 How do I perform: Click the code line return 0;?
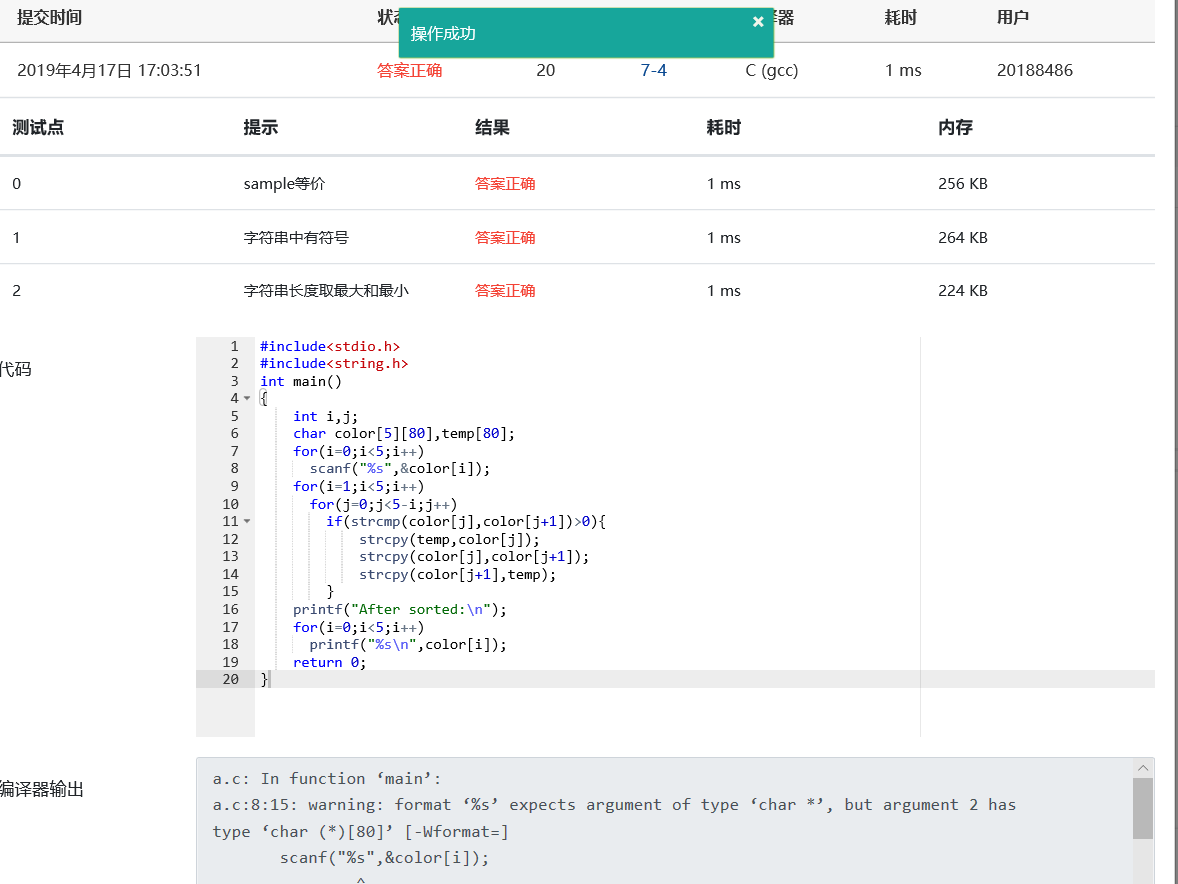tap(330, 662)
